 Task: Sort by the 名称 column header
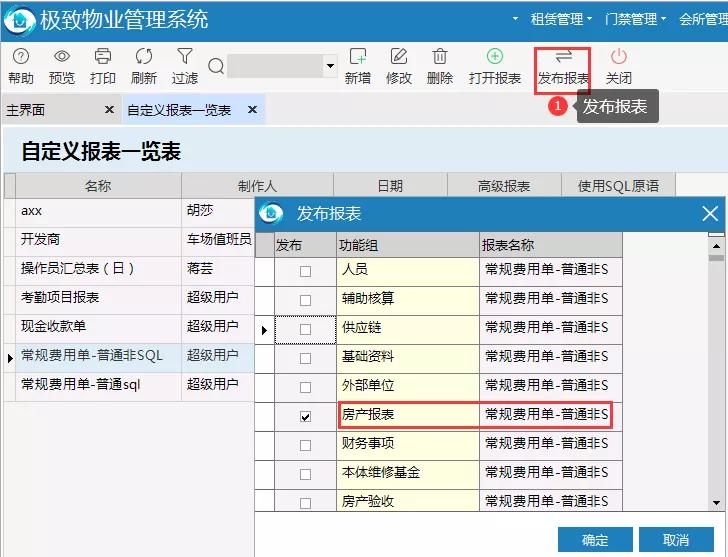98,186
